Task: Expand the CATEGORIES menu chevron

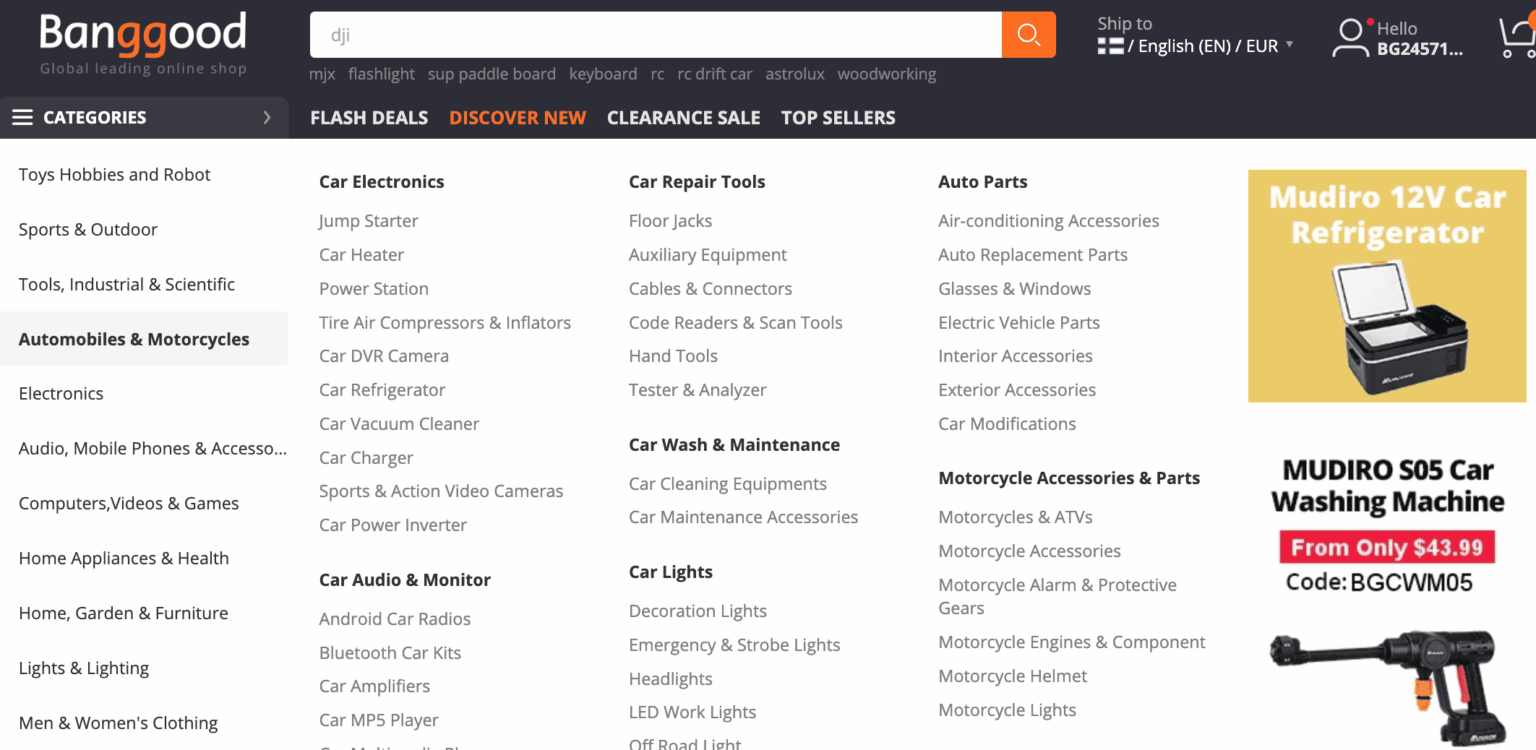Action: pos(268,116)
